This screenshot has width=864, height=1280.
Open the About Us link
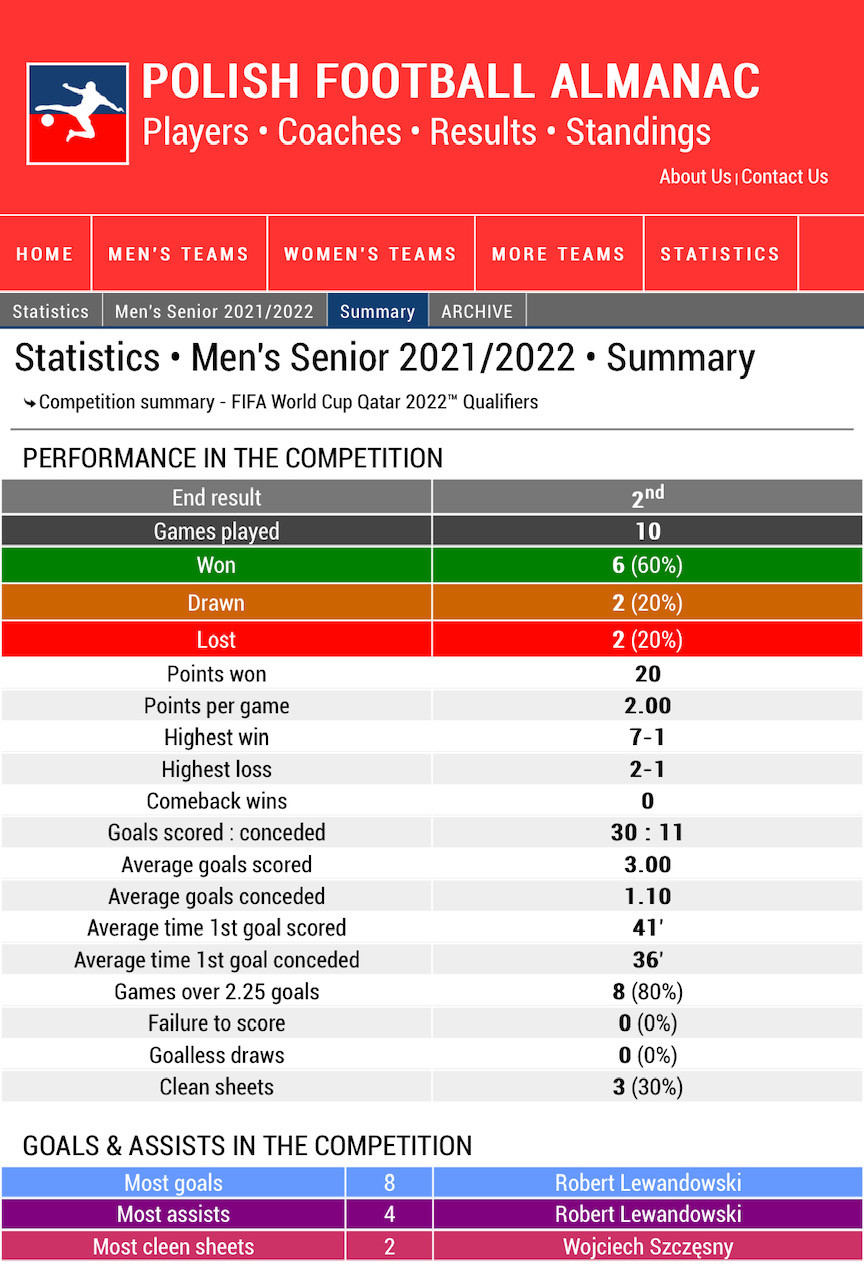[695, 177]
